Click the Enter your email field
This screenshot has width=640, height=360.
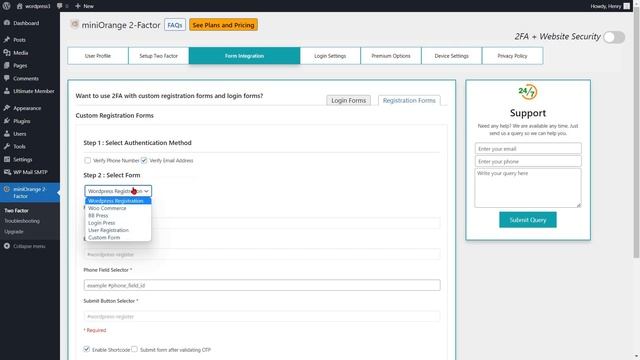pos(528,149)
